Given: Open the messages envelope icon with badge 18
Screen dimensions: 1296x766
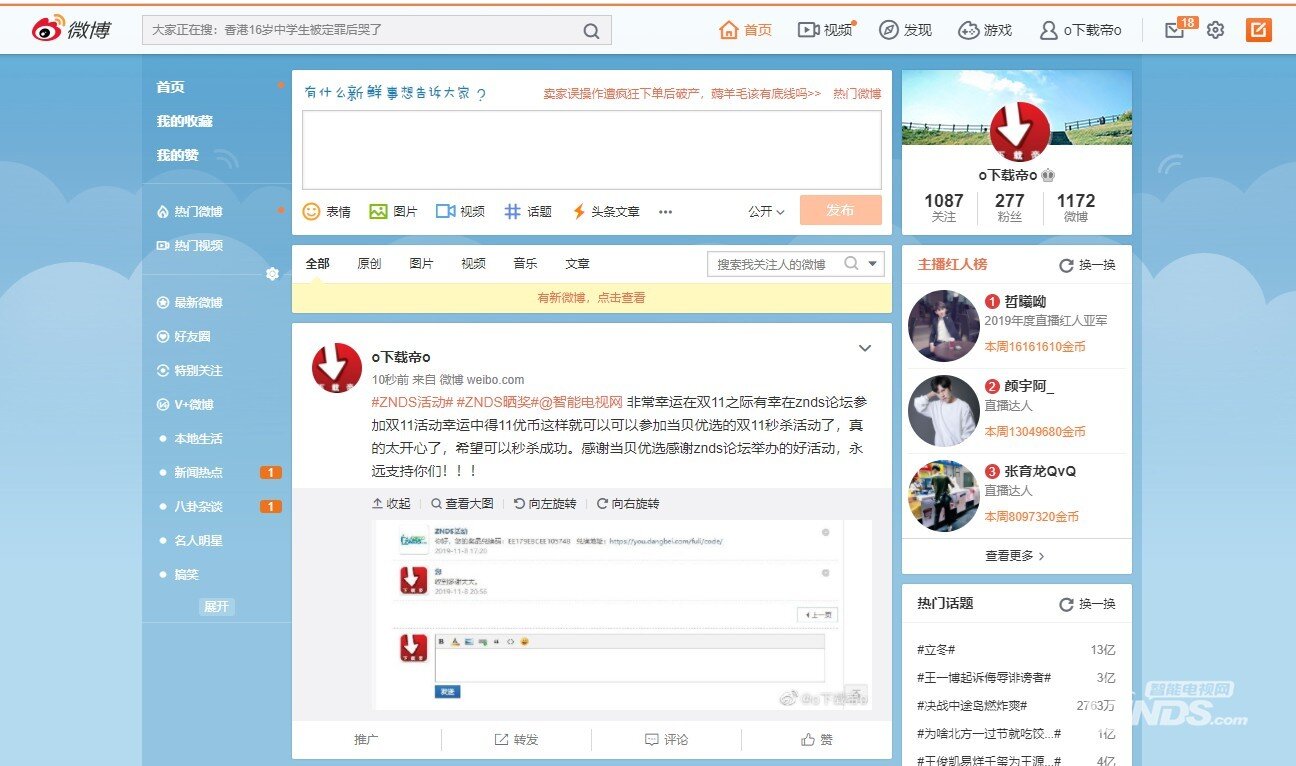Looking at the screenshot, I should (x=1175, y=30).
